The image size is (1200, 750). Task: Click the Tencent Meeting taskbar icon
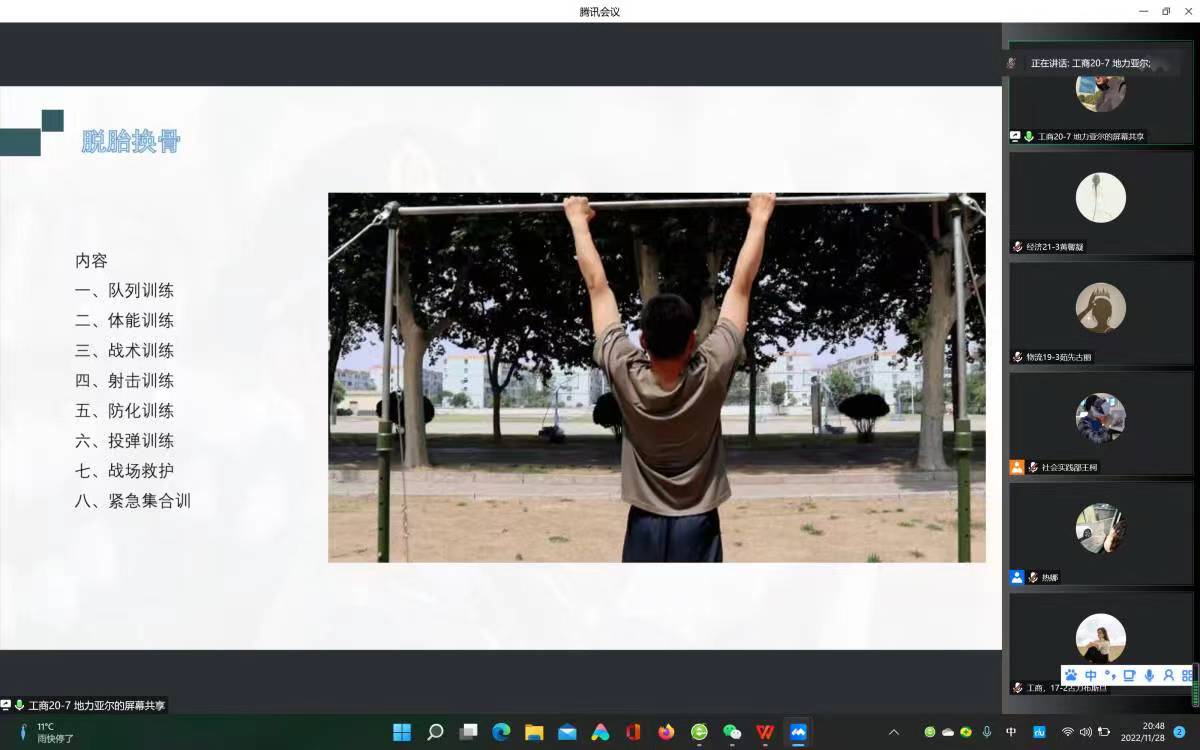tap(798, 732)
